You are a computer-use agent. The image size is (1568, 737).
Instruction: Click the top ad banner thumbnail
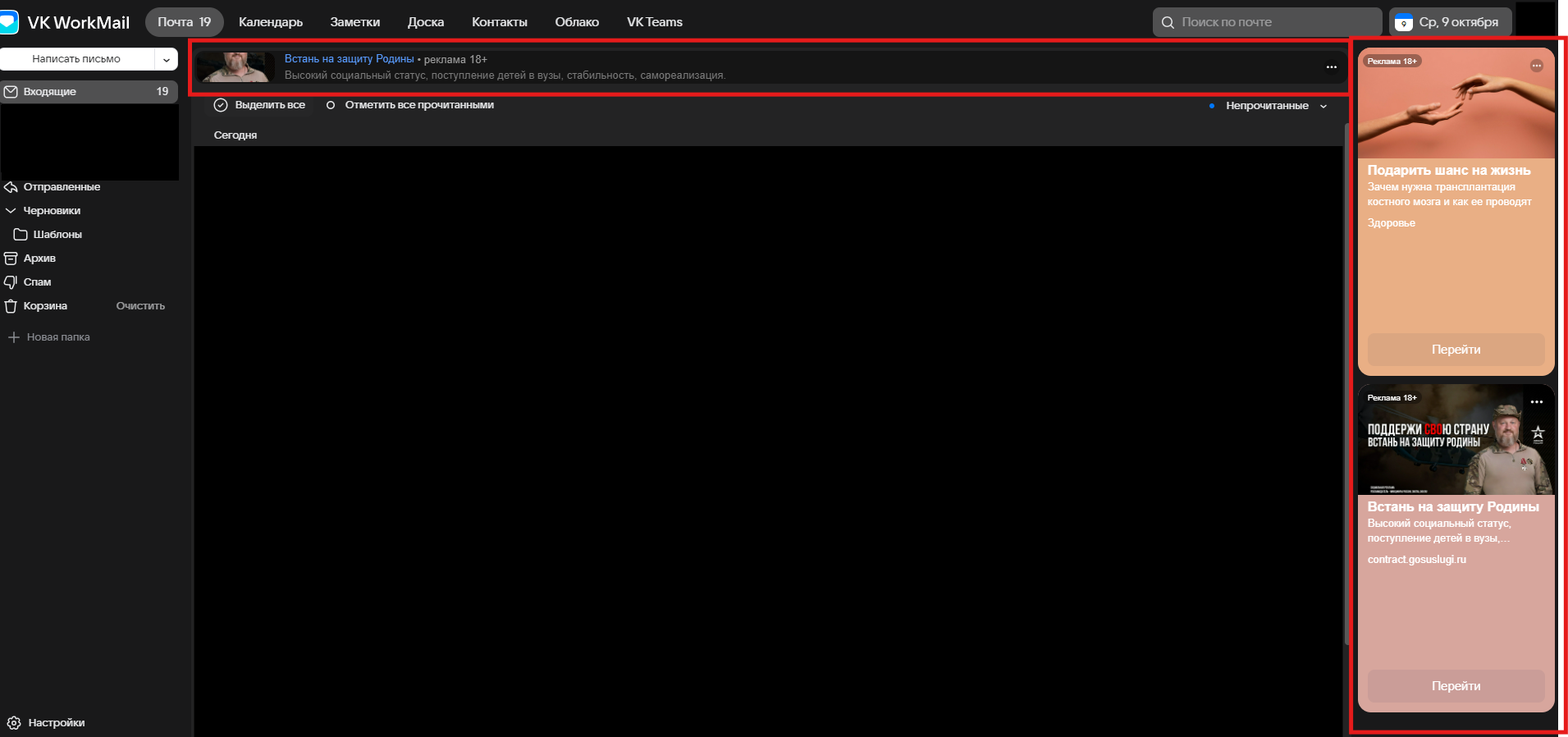tap(235, 67)
